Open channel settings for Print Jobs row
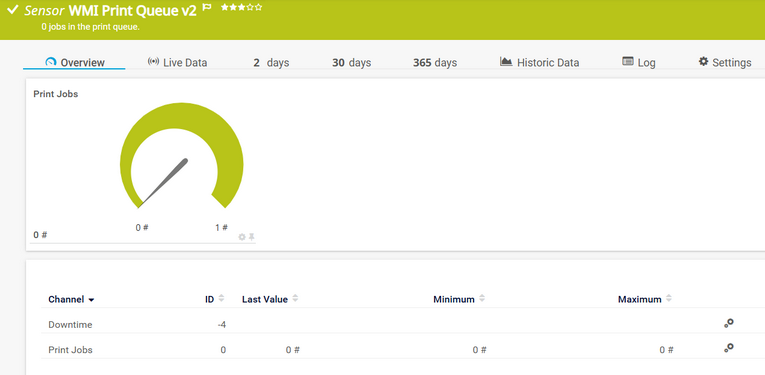The image size is (765, 375). coord(729,348)
